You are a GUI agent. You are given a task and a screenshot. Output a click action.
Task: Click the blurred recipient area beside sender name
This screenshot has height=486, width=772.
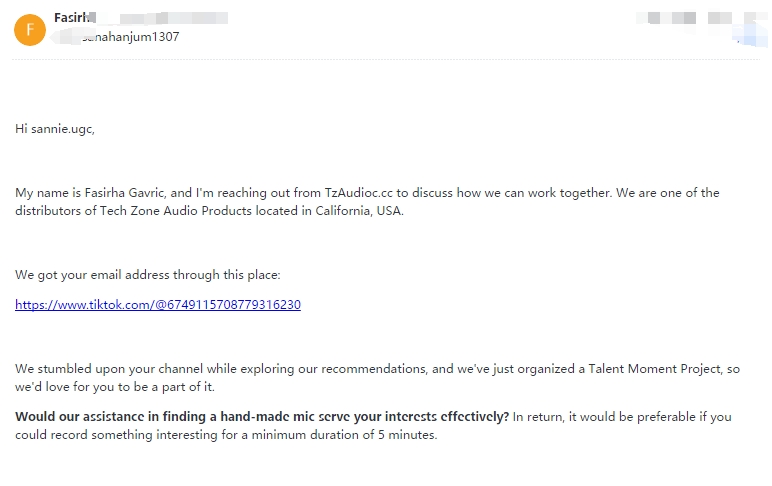[x=162, y=18]
